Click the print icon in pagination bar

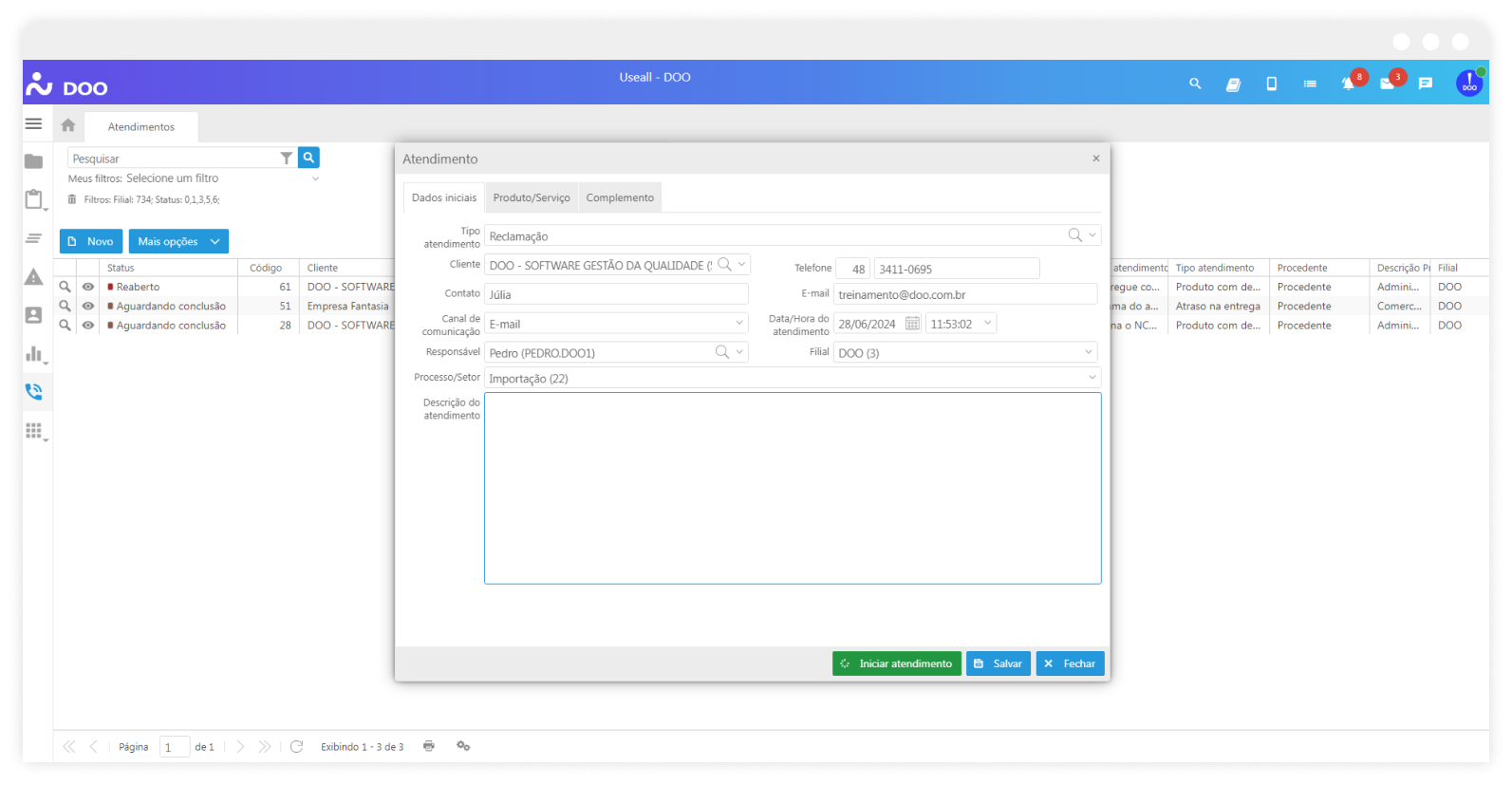[x=429, y=746]
